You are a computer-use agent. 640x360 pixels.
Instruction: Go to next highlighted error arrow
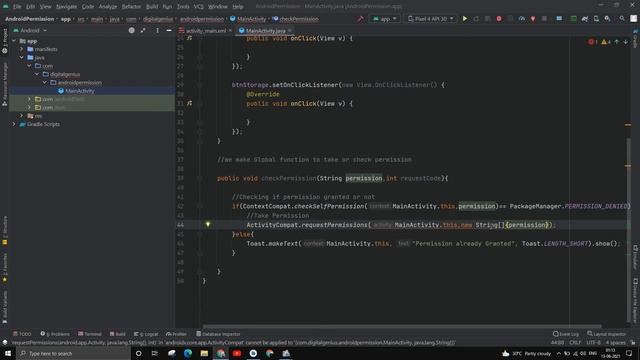[x=625, y=42]
